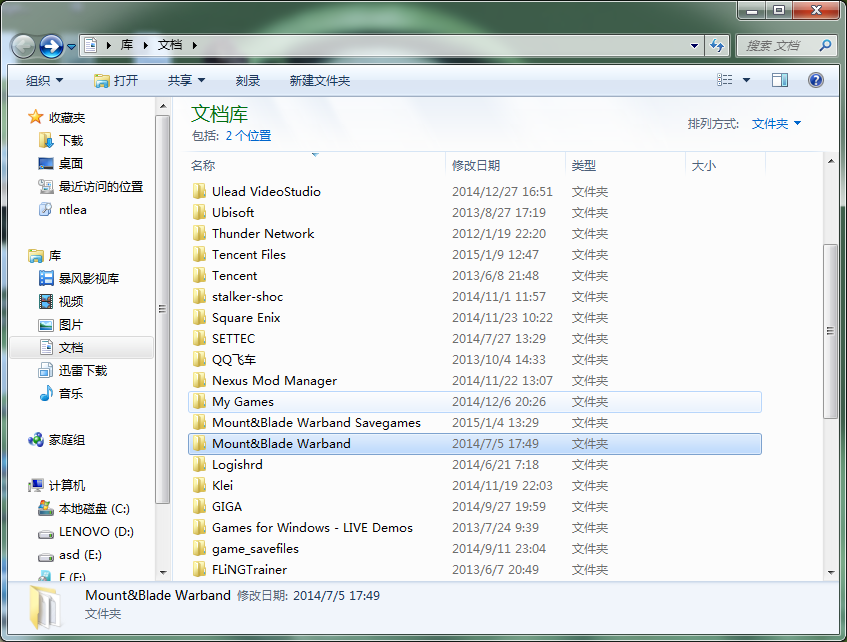The image size is (847, 642).
Task: Sort by the 大小 column header
Action: (725, 165)
